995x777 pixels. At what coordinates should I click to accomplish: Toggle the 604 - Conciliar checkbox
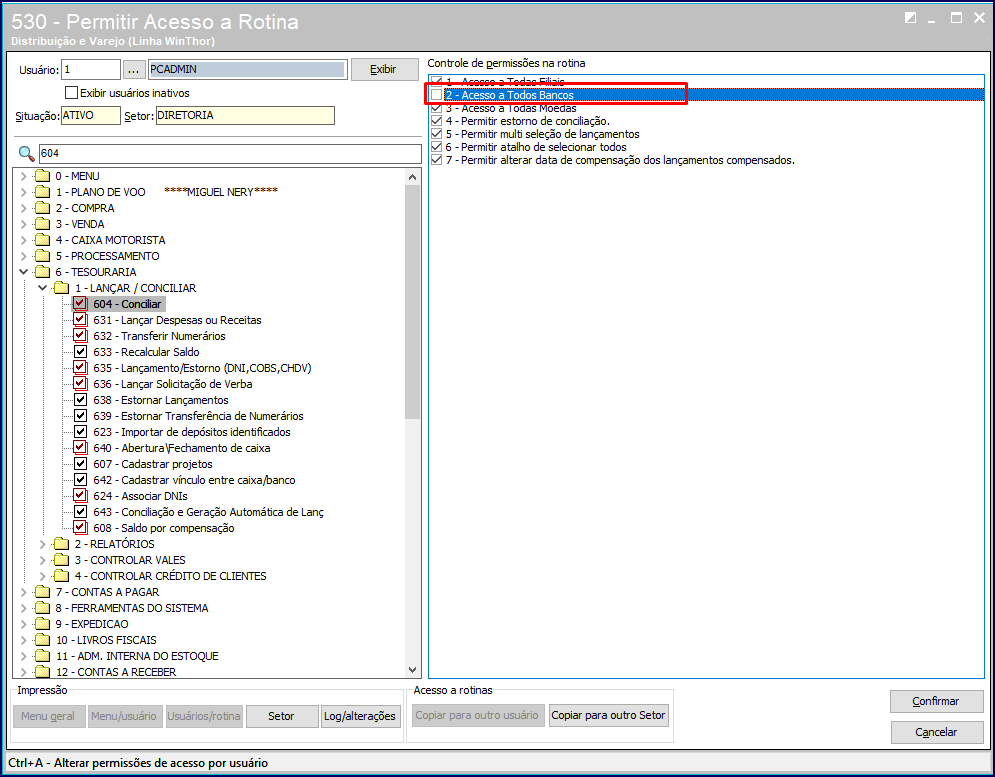point(80,303)
